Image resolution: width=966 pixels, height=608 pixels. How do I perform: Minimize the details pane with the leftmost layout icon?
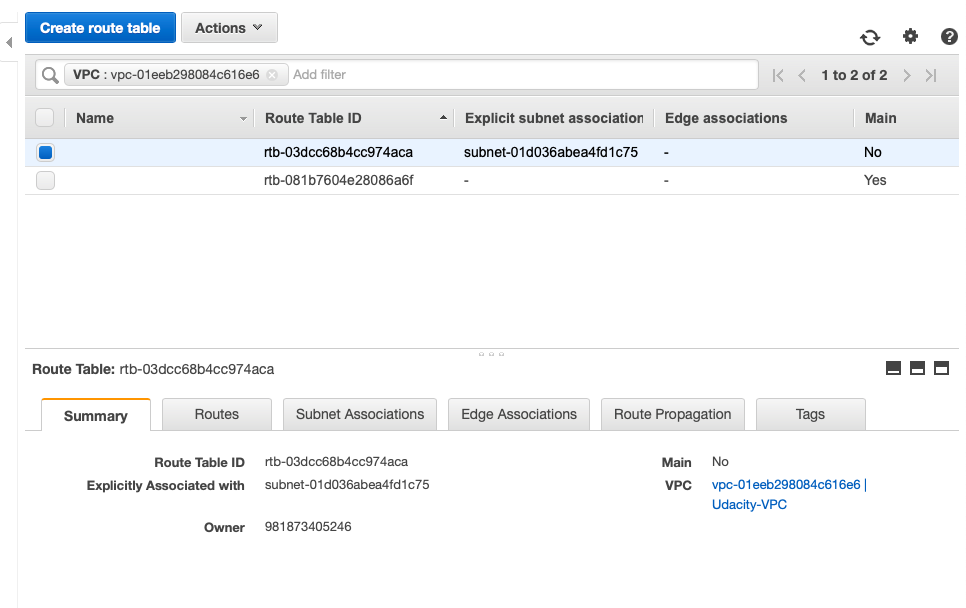click(894, 369)
